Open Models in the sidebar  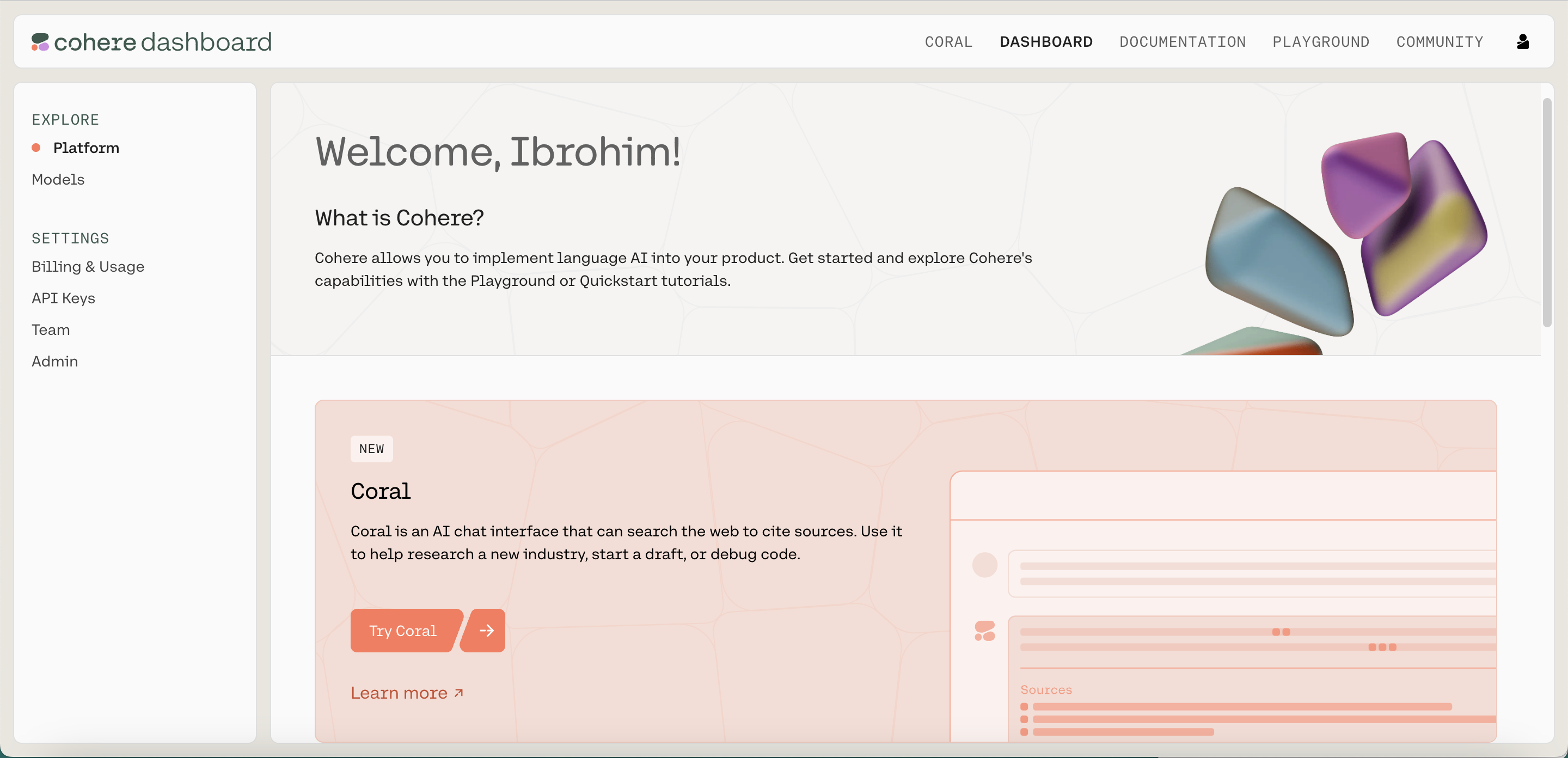(58, 180)
